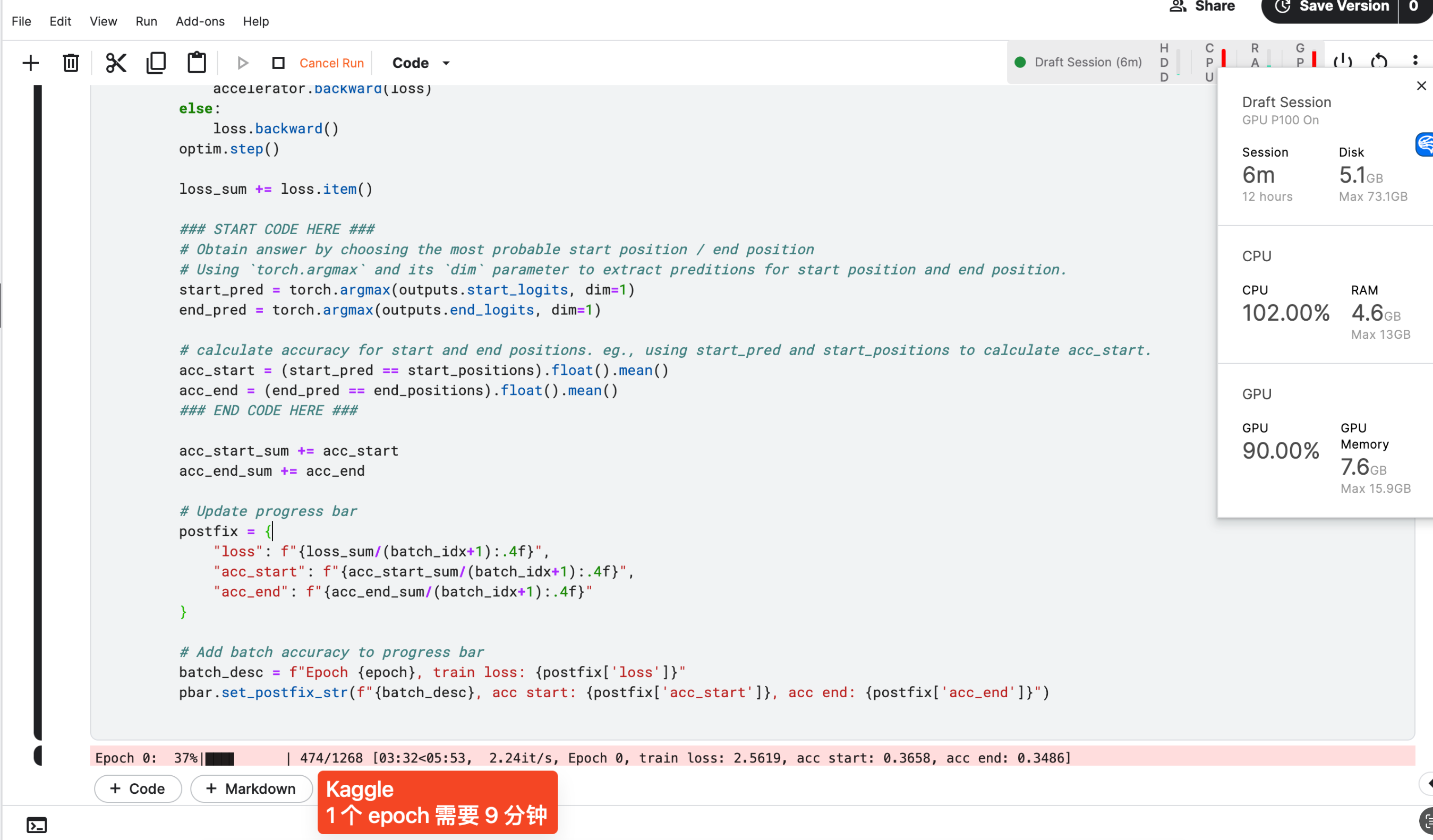Cancel Run of the training cell

click(x=331, y=63)
